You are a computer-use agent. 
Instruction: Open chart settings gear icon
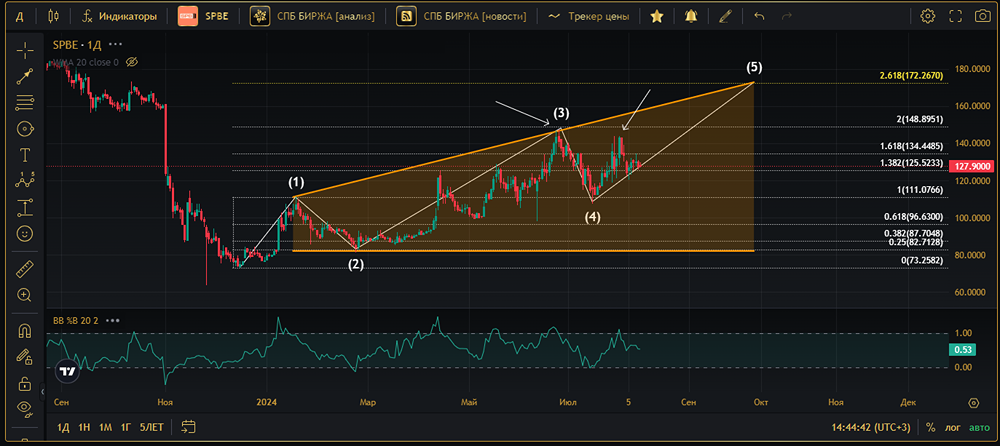click(x=928, y=17)
